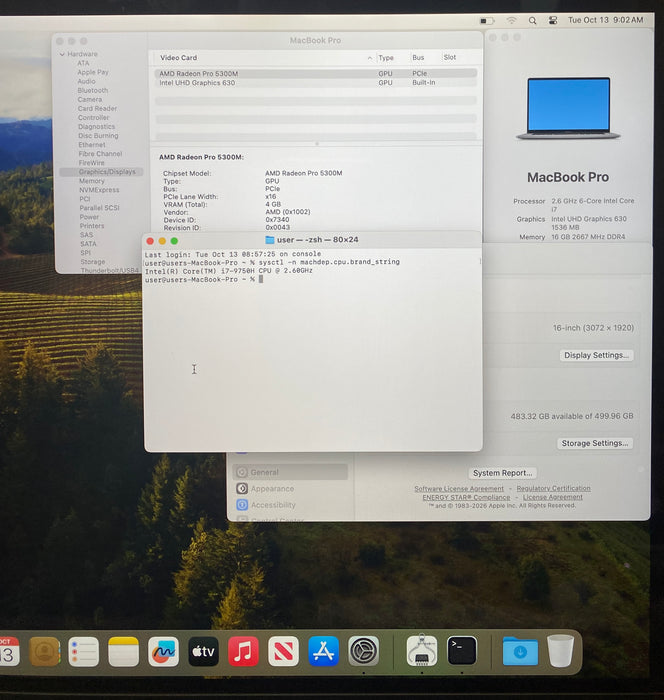Screen dimensions: 664x700
Task: Select Apple Pay in hardware list
Action: click(x=93, y=72)
